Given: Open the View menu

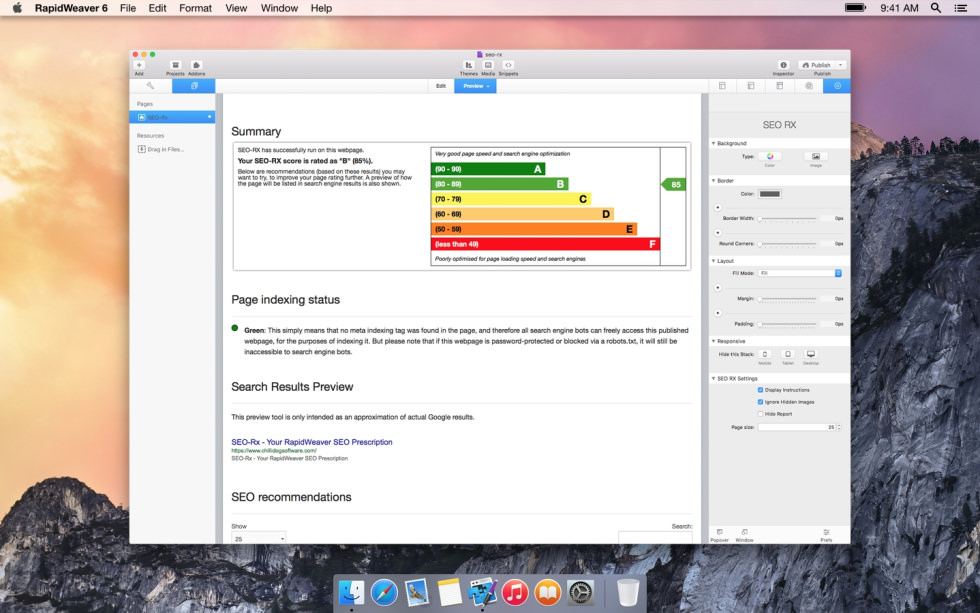Looking at the screenshot, I should (236, 8).
